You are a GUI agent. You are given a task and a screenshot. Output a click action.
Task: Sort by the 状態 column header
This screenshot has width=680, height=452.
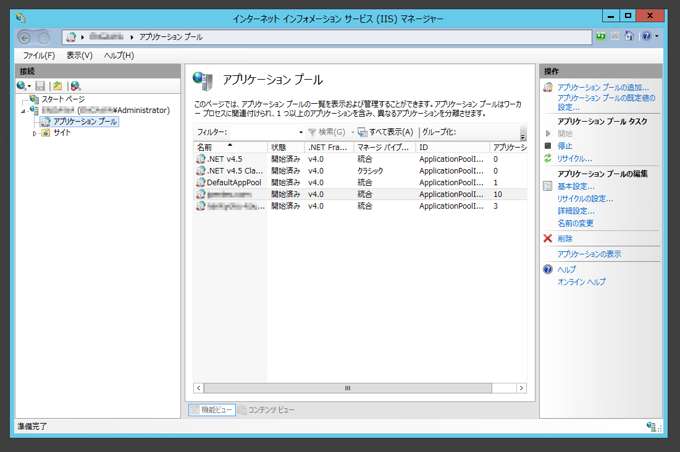click(286, 147)
